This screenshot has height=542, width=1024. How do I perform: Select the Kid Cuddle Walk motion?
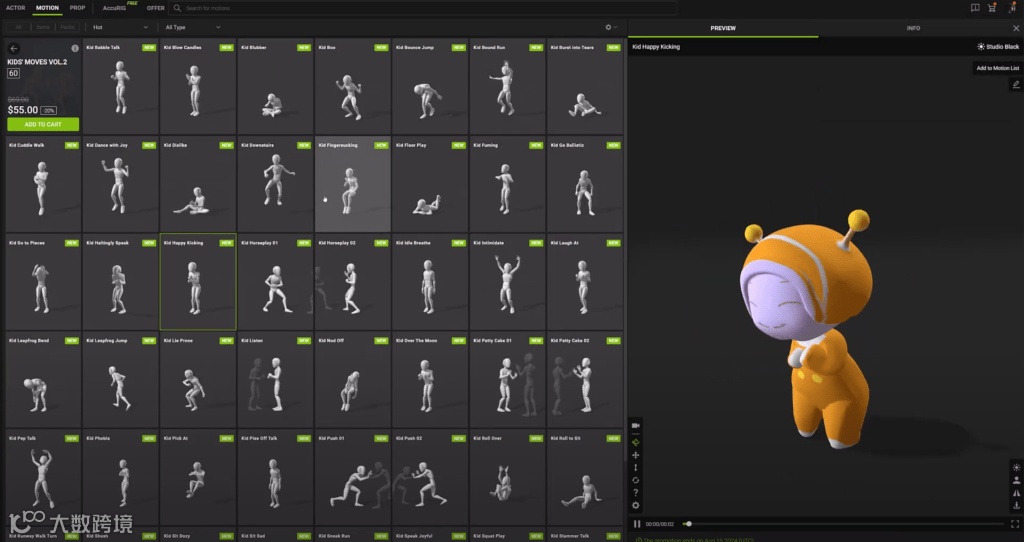click(x=43, y=185)
